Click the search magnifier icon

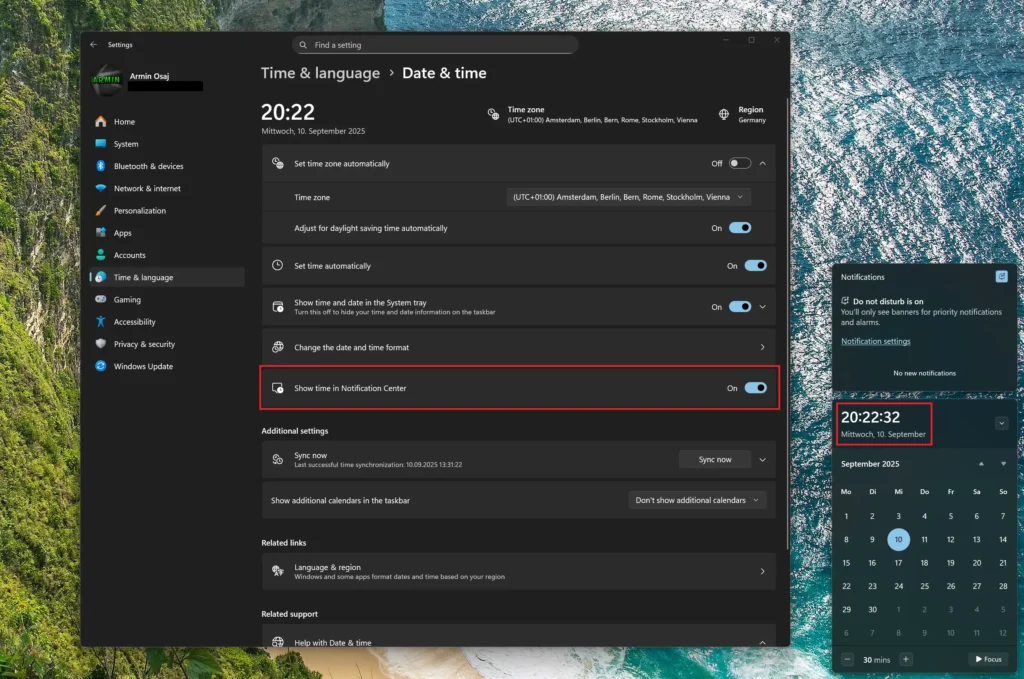(x=303, y=45)
